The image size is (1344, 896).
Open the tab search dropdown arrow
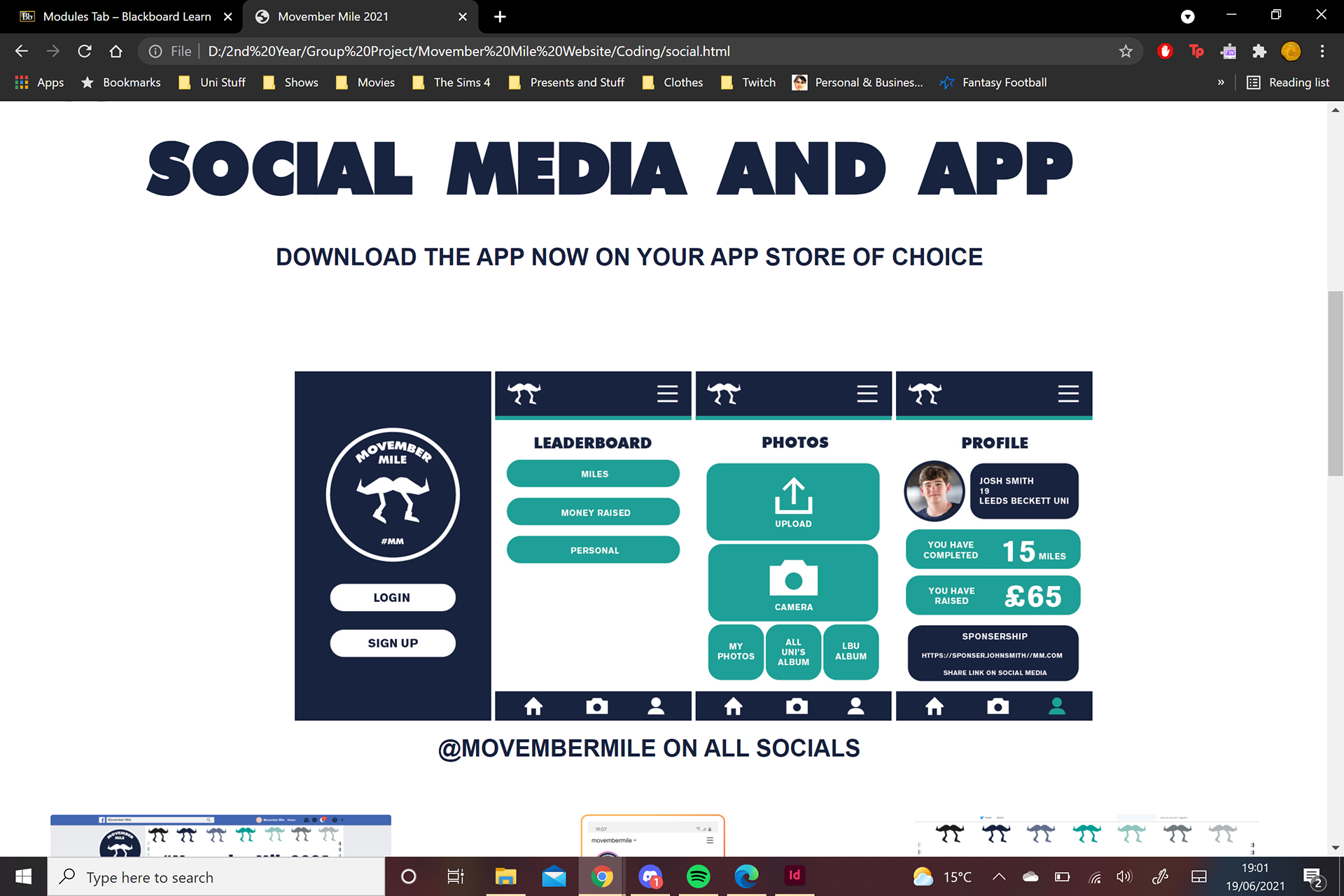pos(1188,17)
